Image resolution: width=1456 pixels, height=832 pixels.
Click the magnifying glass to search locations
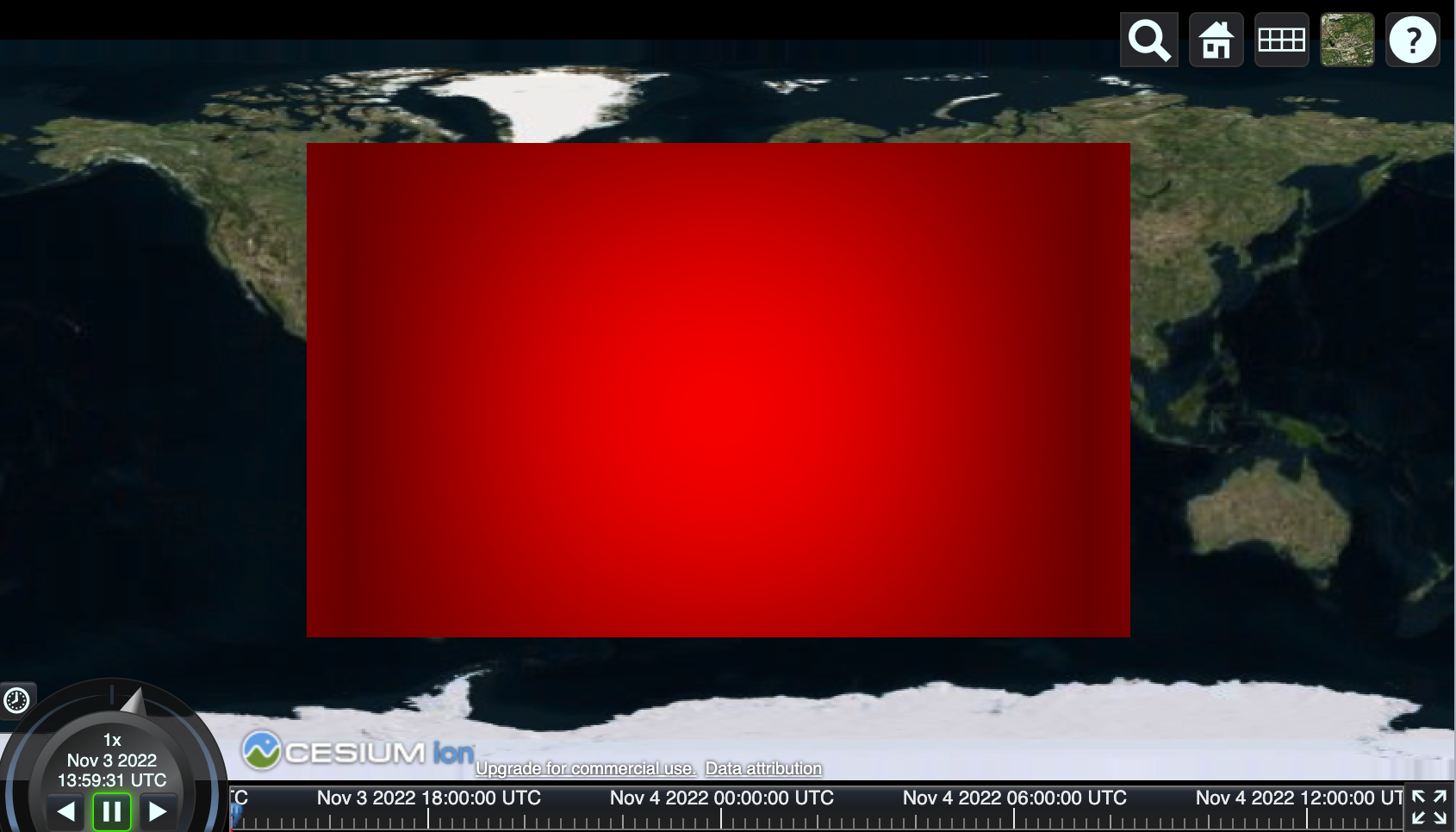pos(1148,39)
